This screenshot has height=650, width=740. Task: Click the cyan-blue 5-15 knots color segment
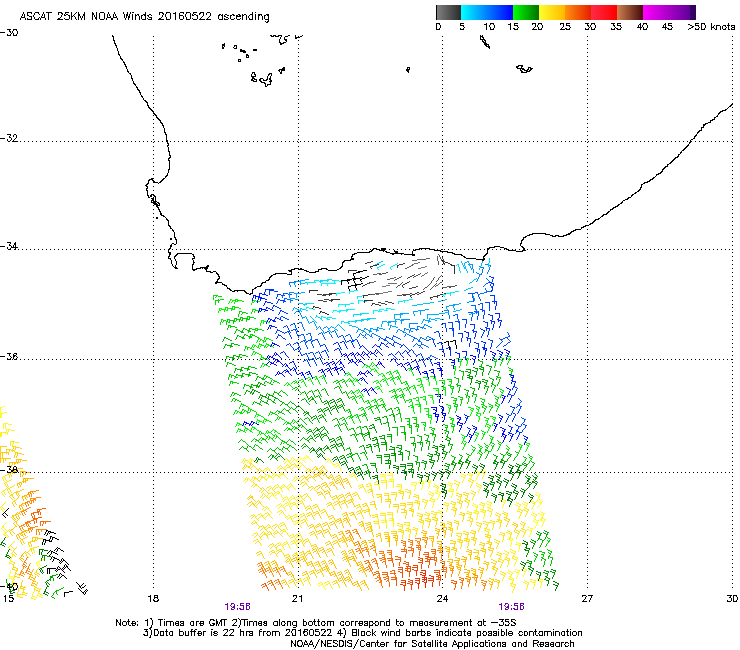tap(487, 12)
